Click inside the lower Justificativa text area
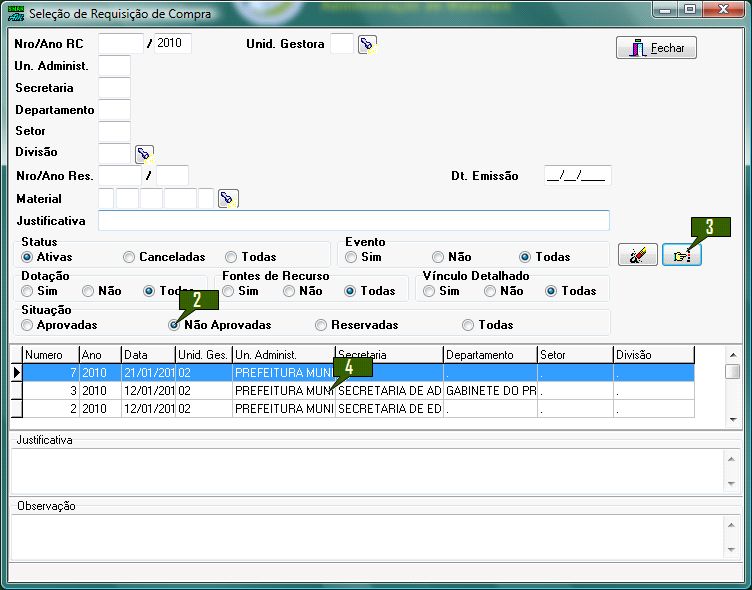This screenshot has width=752, height=590. 367,471
